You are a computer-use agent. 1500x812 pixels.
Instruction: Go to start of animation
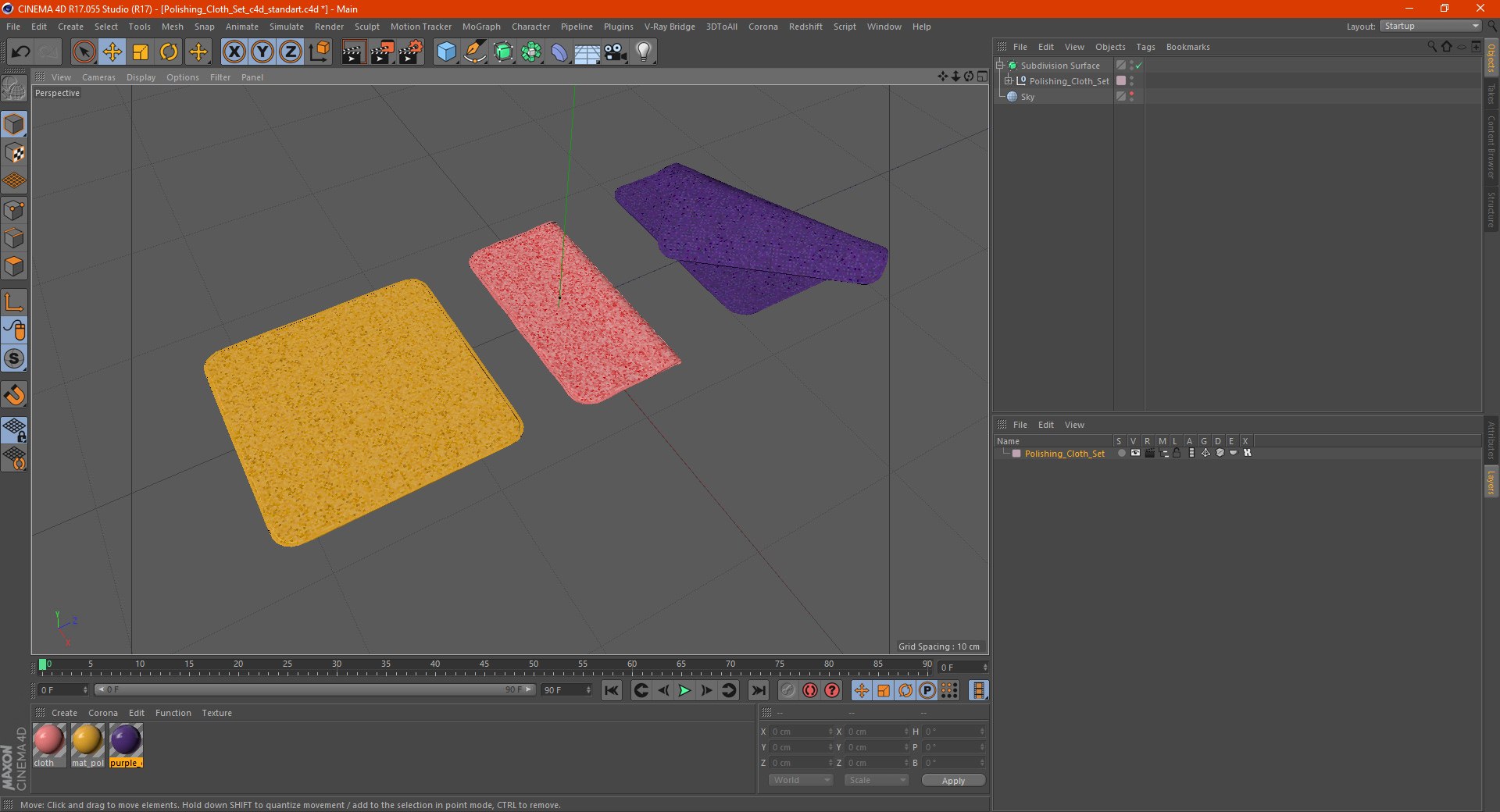612,690
